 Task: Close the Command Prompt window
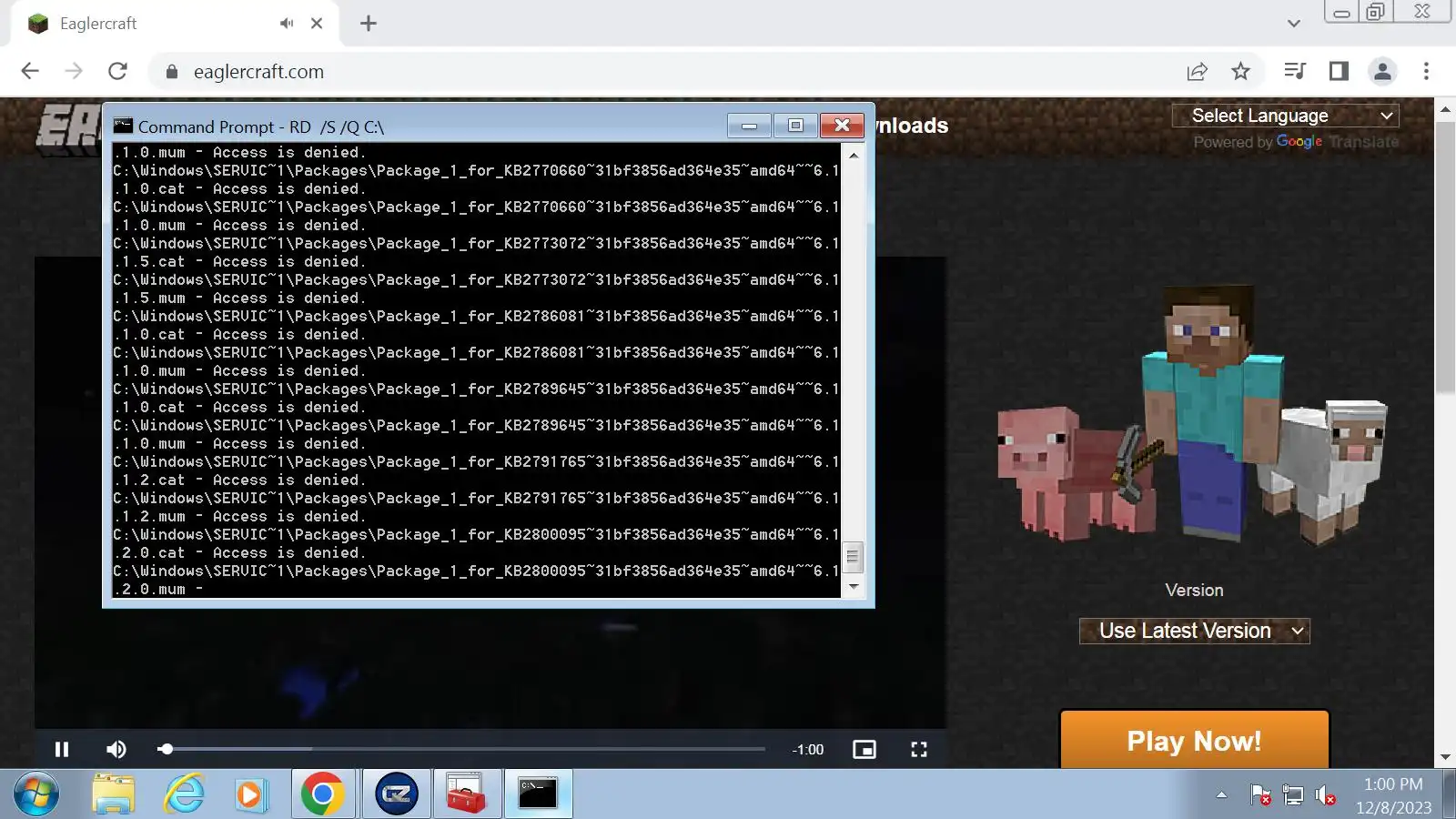[x=842, y=126]
